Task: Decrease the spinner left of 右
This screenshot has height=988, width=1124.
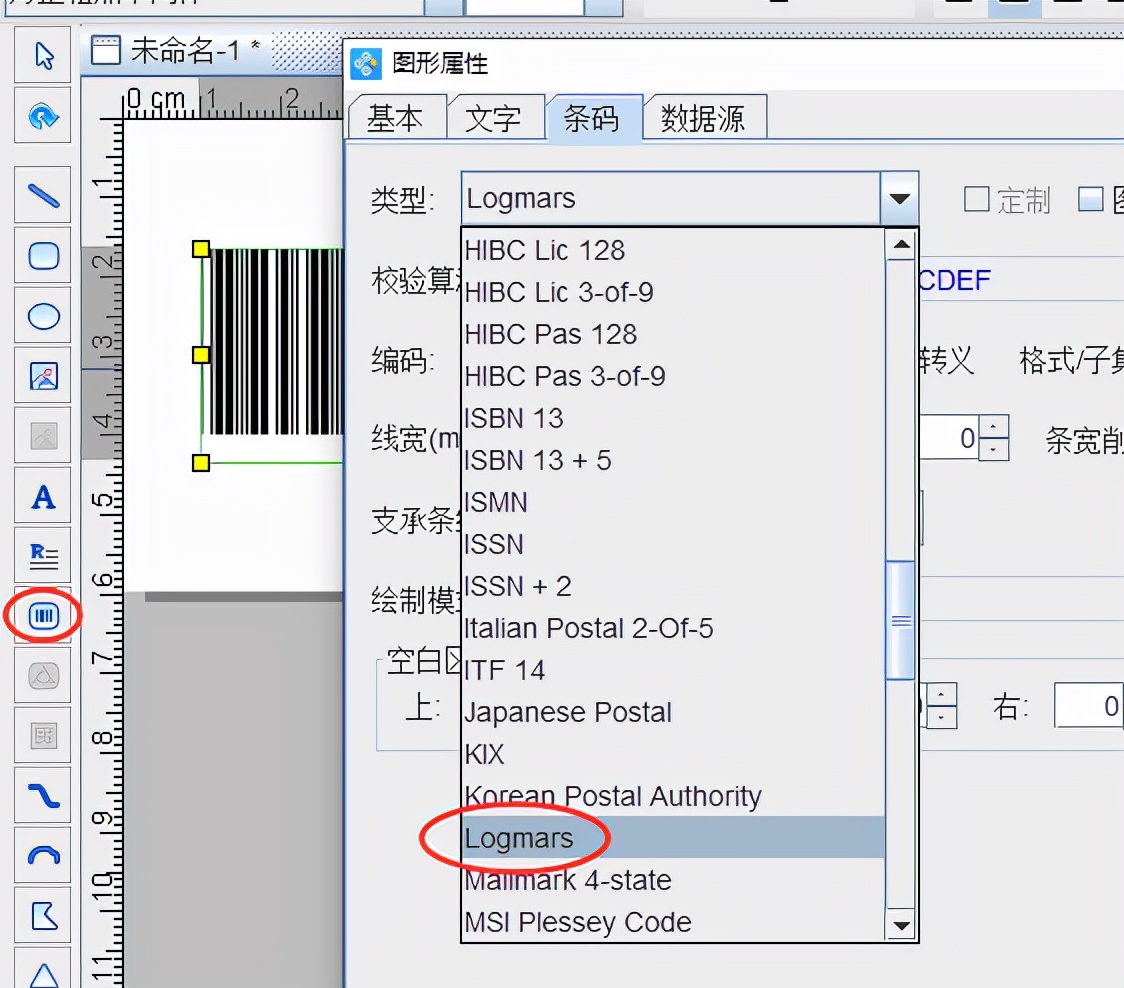Action: click(942, 718)
